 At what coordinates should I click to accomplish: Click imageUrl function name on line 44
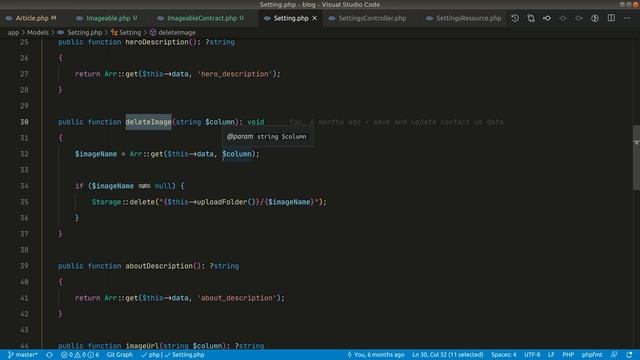coord(142,346)
